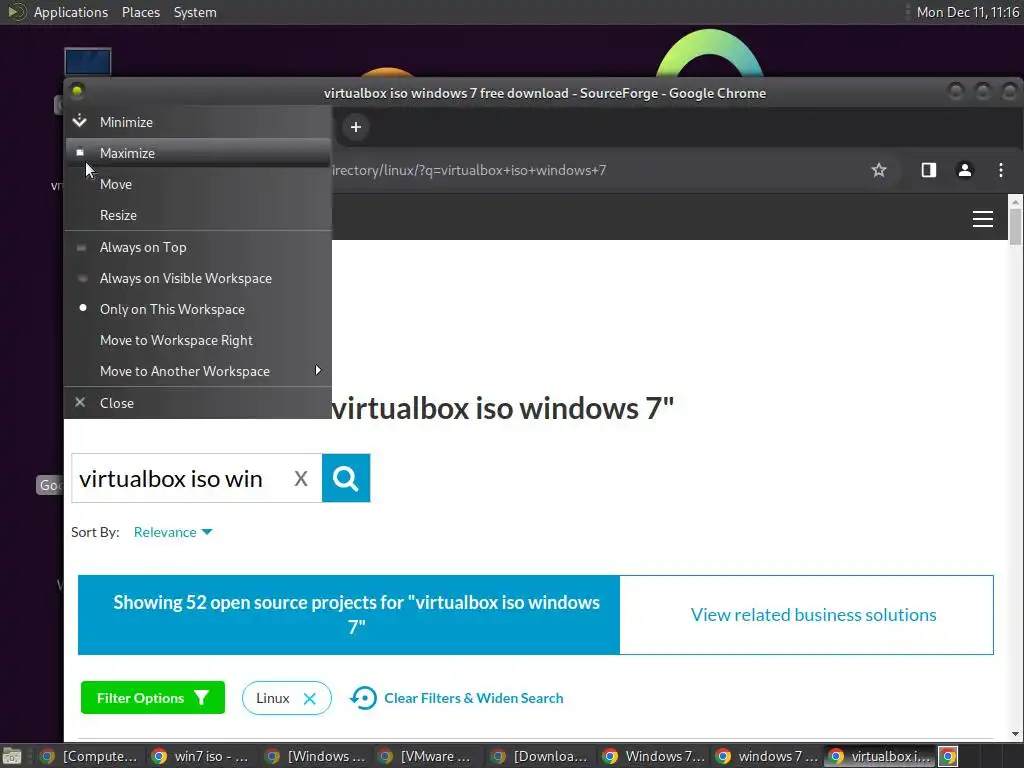Select Minimize in the window menu
The height and width of the screenshot is (768, 1024).
pos(198,122)
